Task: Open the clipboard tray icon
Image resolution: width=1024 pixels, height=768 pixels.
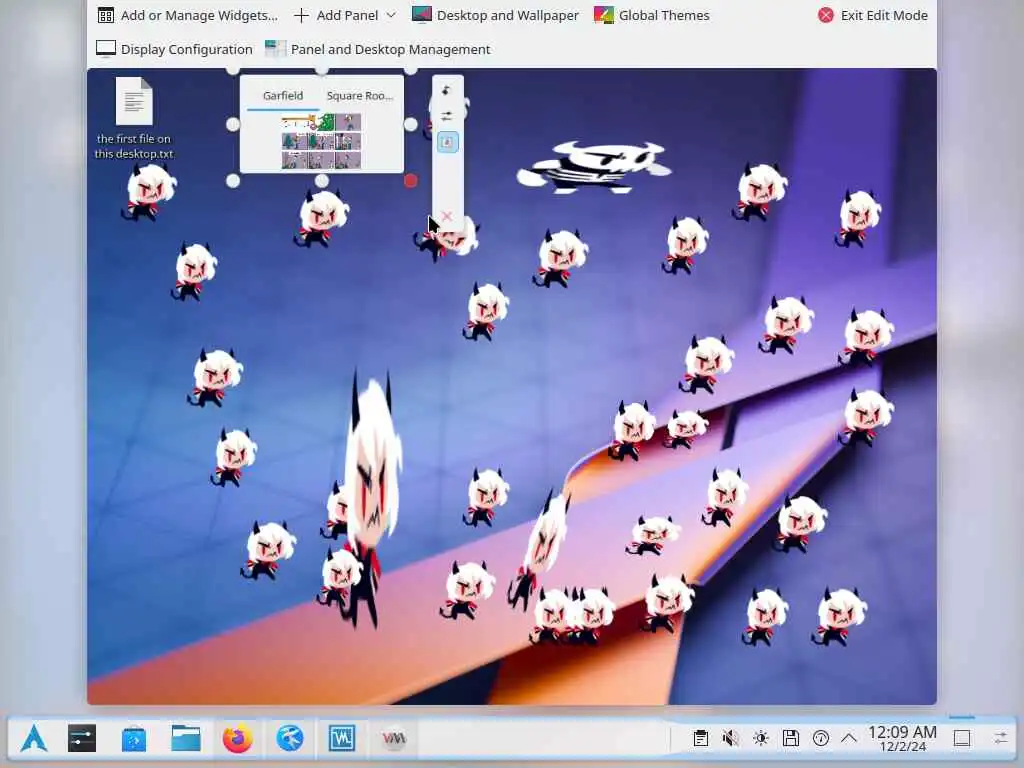Action: [x=701, y=739]
